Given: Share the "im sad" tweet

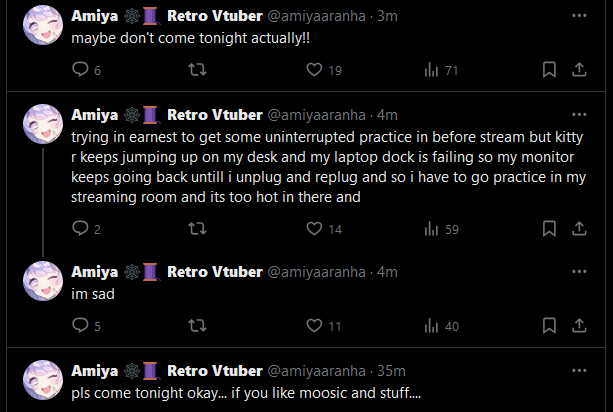Looking at the screenshot, I should [579, 326].
